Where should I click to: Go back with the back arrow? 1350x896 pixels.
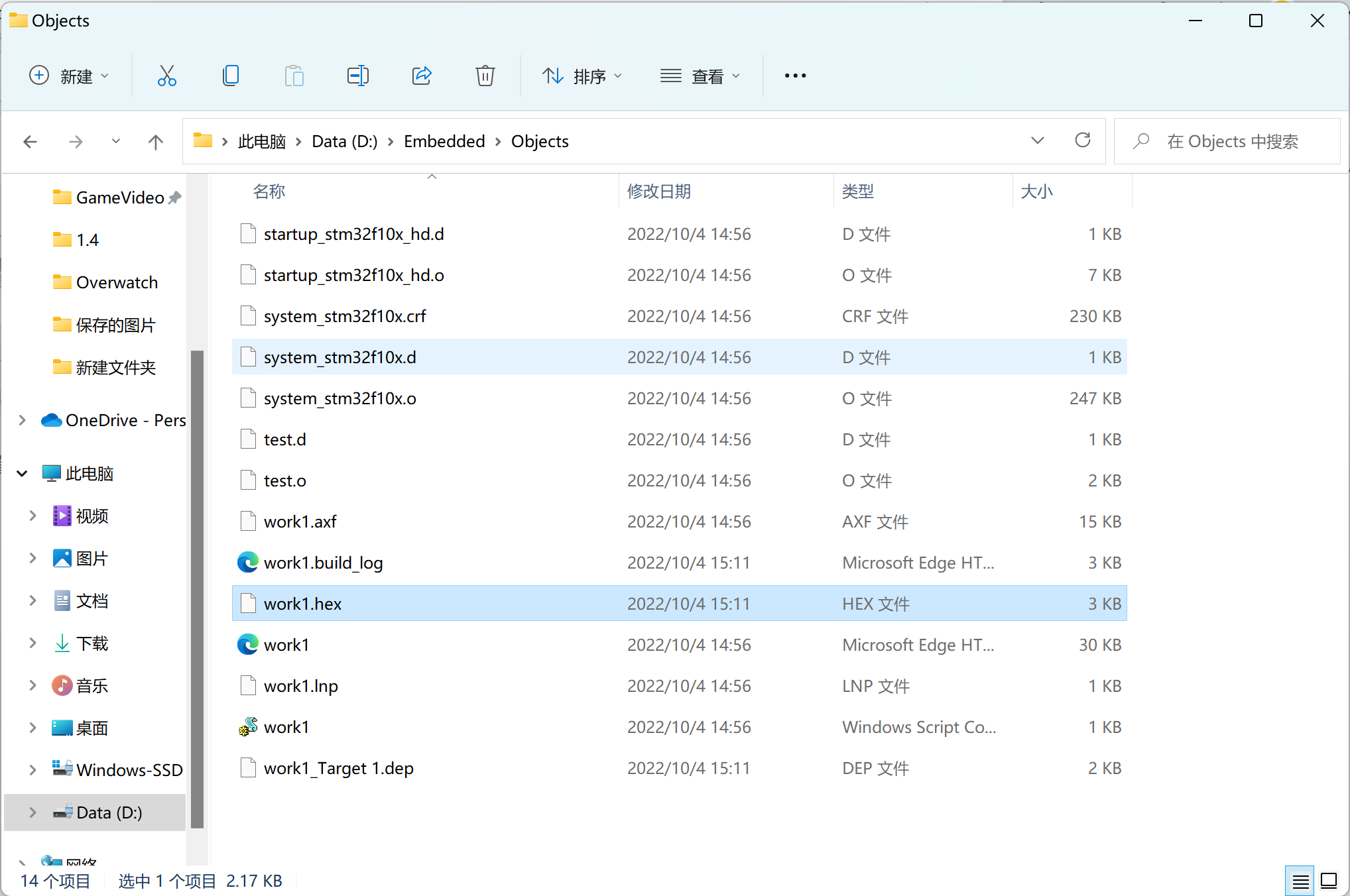31,141
